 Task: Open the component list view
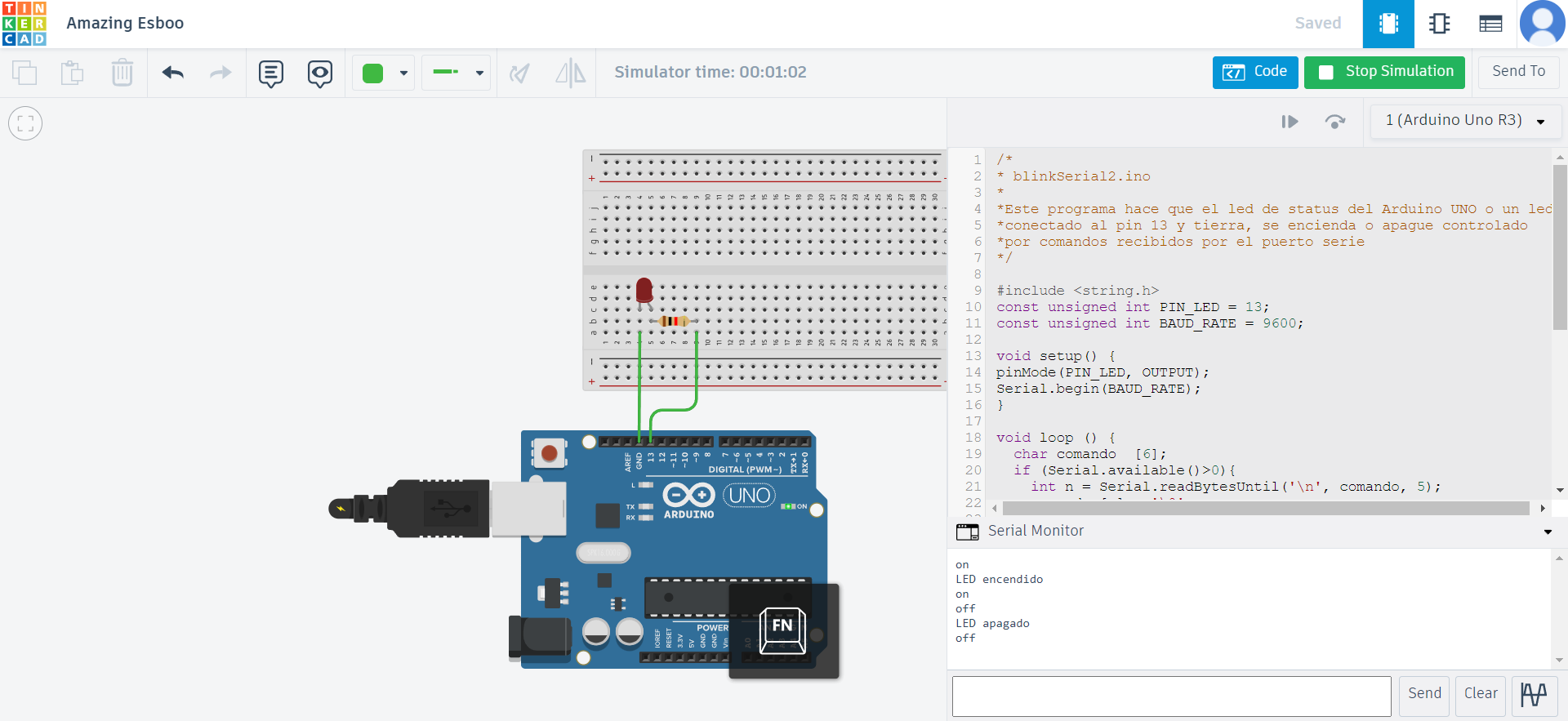click(1490, 24)
